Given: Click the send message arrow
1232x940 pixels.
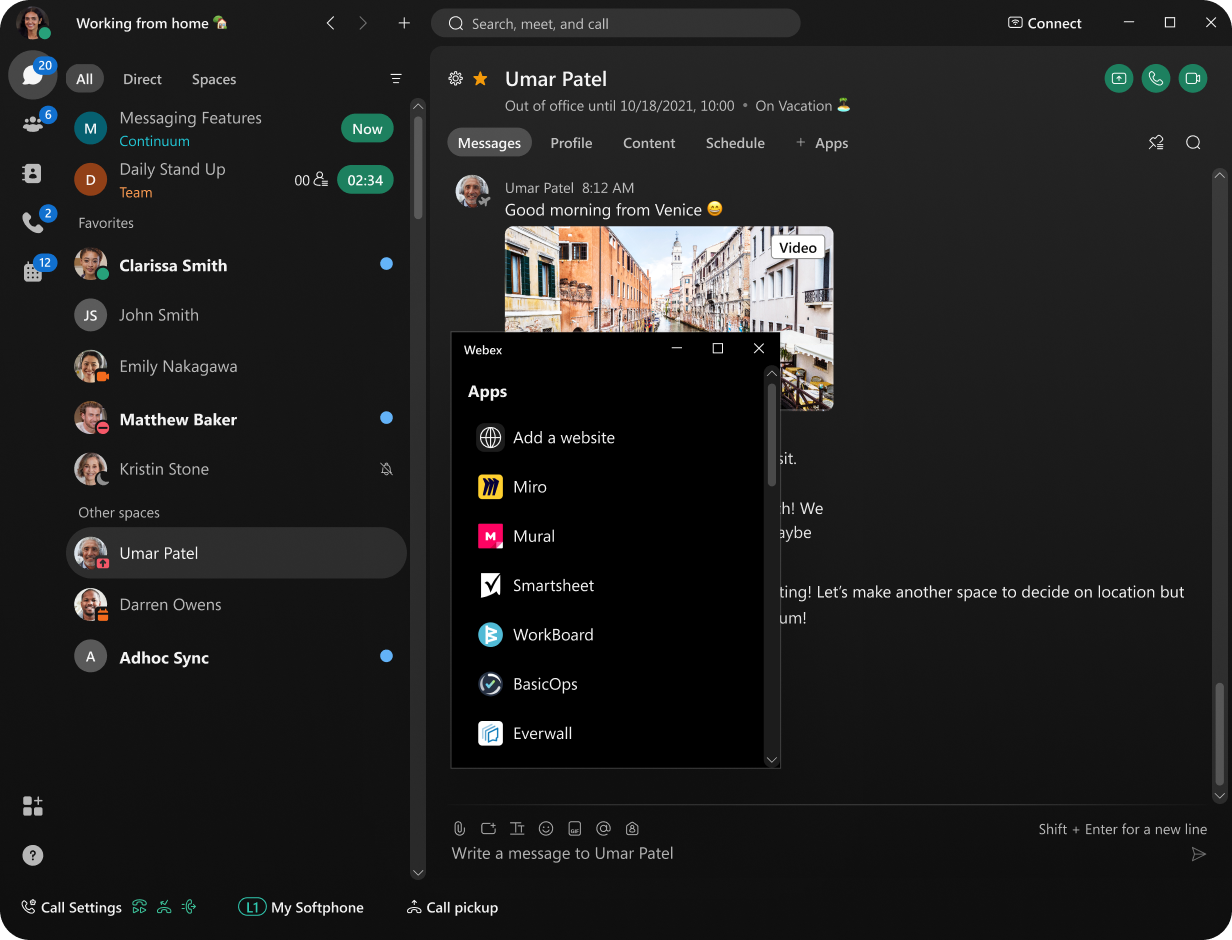Looking at the screenshot, I should 1198,854.
